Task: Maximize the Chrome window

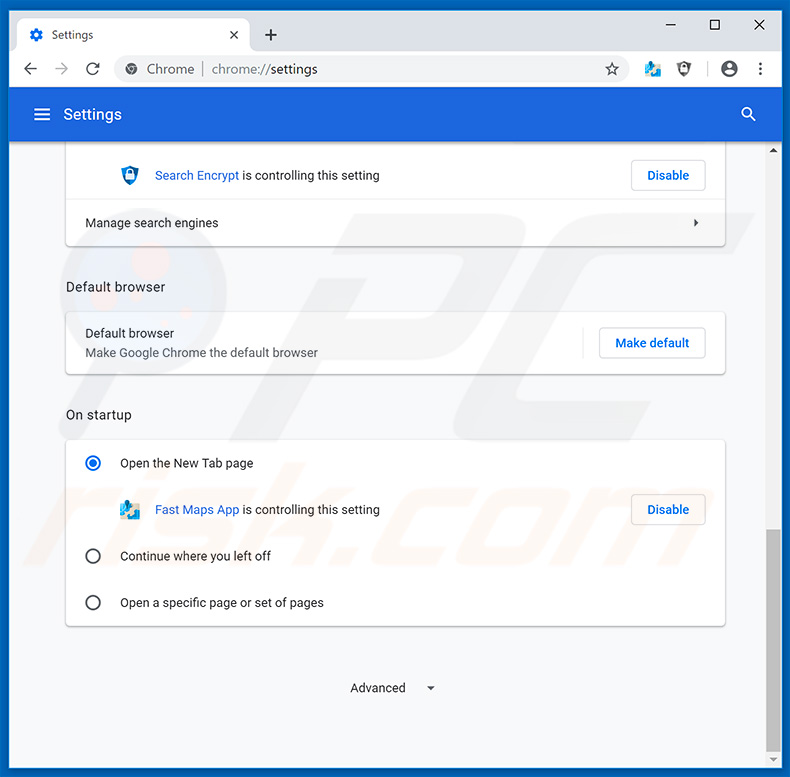Action: pyautogui.click(x=714, y=25)
